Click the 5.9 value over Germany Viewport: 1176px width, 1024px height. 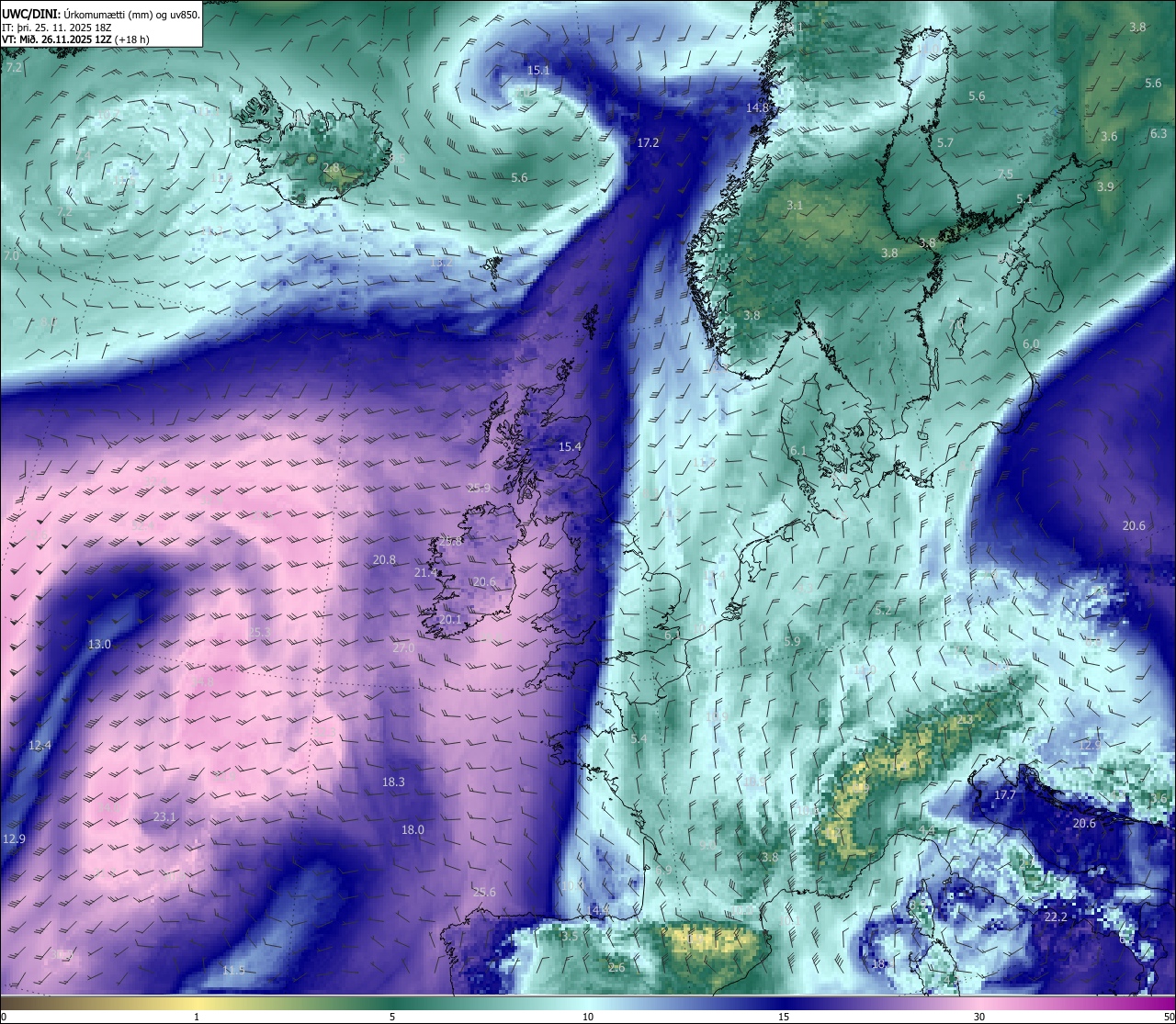tap(792, 641)
